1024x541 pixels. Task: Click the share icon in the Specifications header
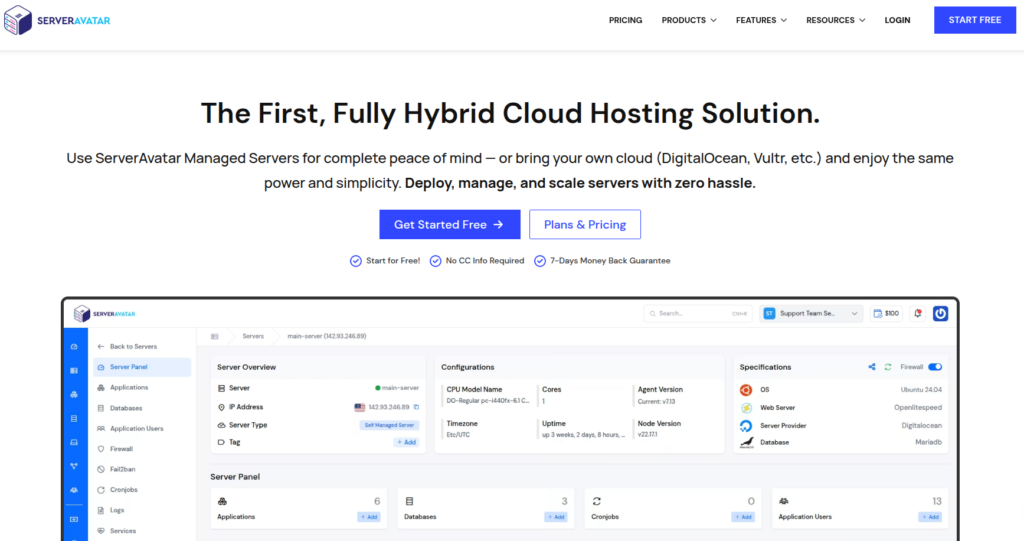872,367
